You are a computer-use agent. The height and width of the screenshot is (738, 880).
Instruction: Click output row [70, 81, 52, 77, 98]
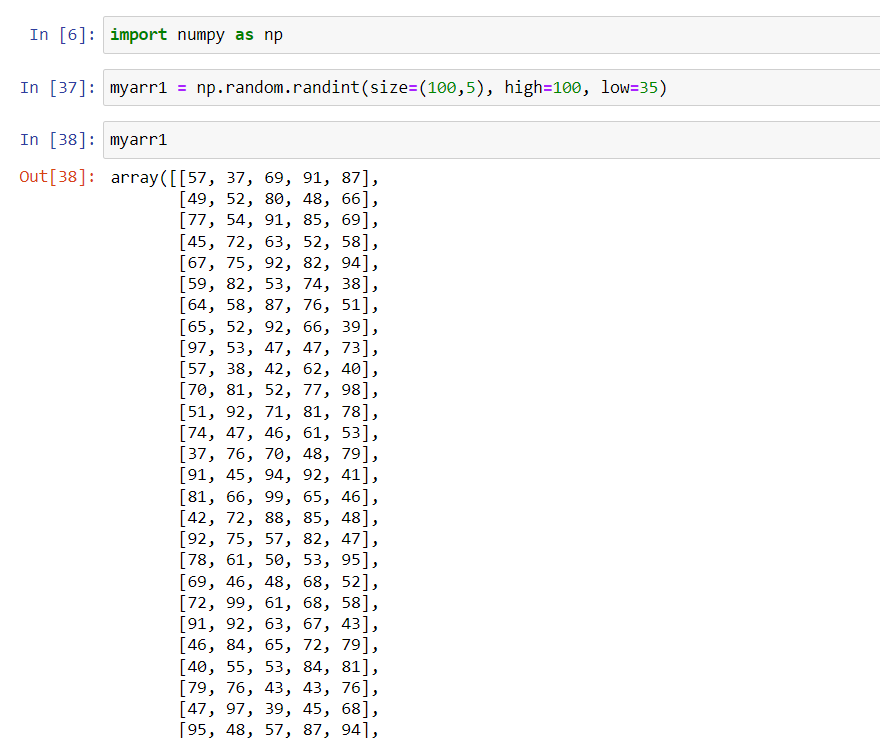pos(278,390)
